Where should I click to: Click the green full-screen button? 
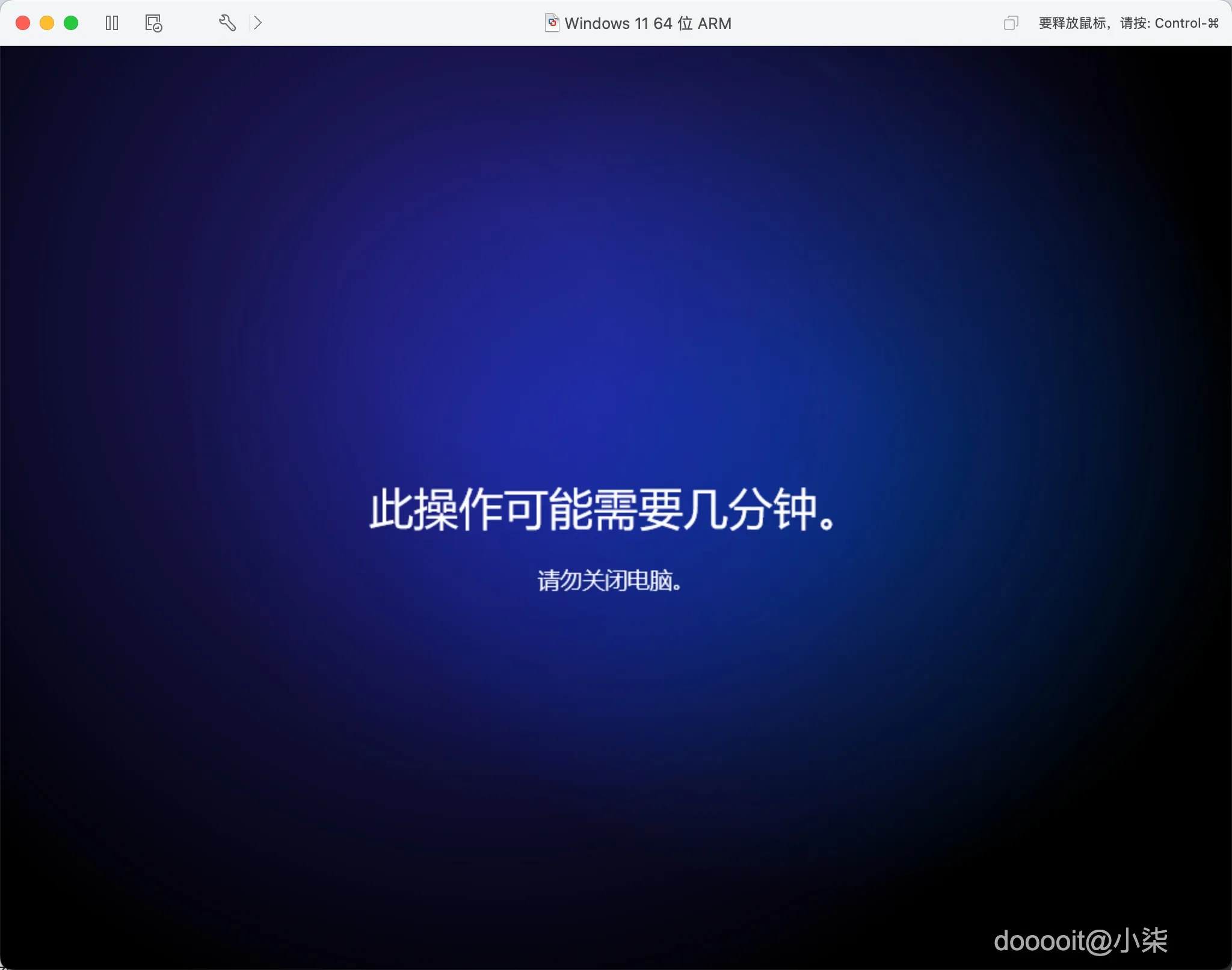tap(72, 23)
